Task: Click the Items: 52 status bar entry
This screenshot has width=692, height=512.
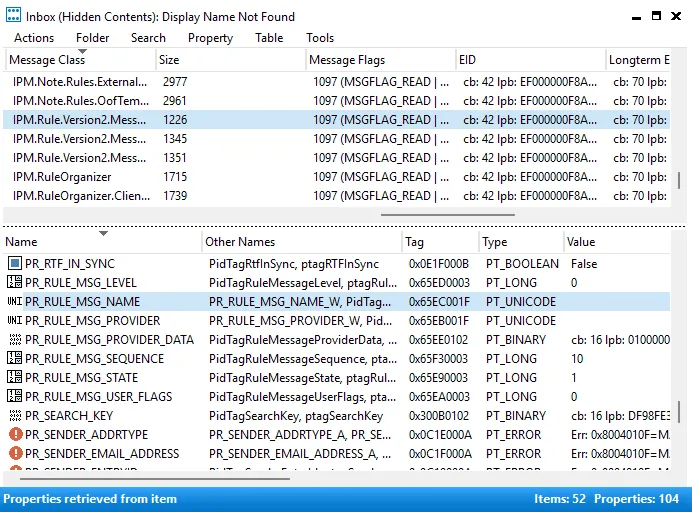Action: [560, 499]
